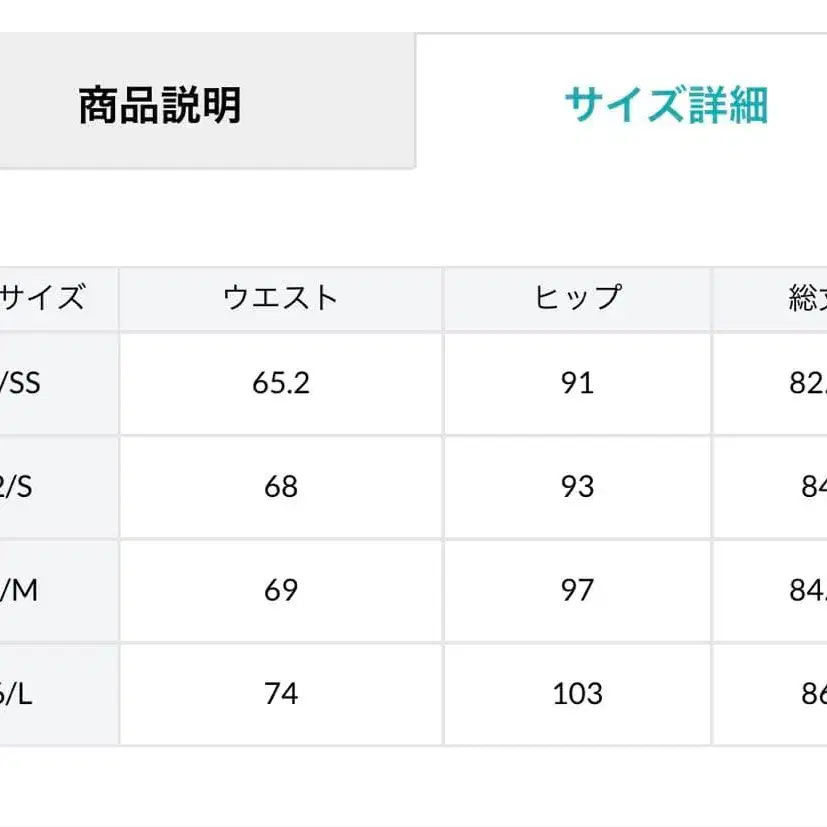This screenshot has width=827, height=827.
Task: Click the waist value 74 for size L
Action: pos(280,691)
